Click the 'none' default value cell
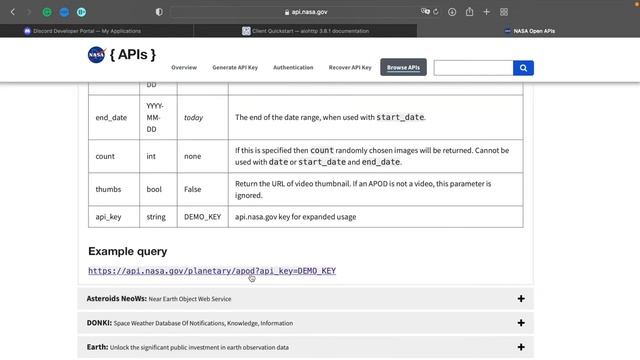Viewport: 640px width, 360px height. pos(202,156)
